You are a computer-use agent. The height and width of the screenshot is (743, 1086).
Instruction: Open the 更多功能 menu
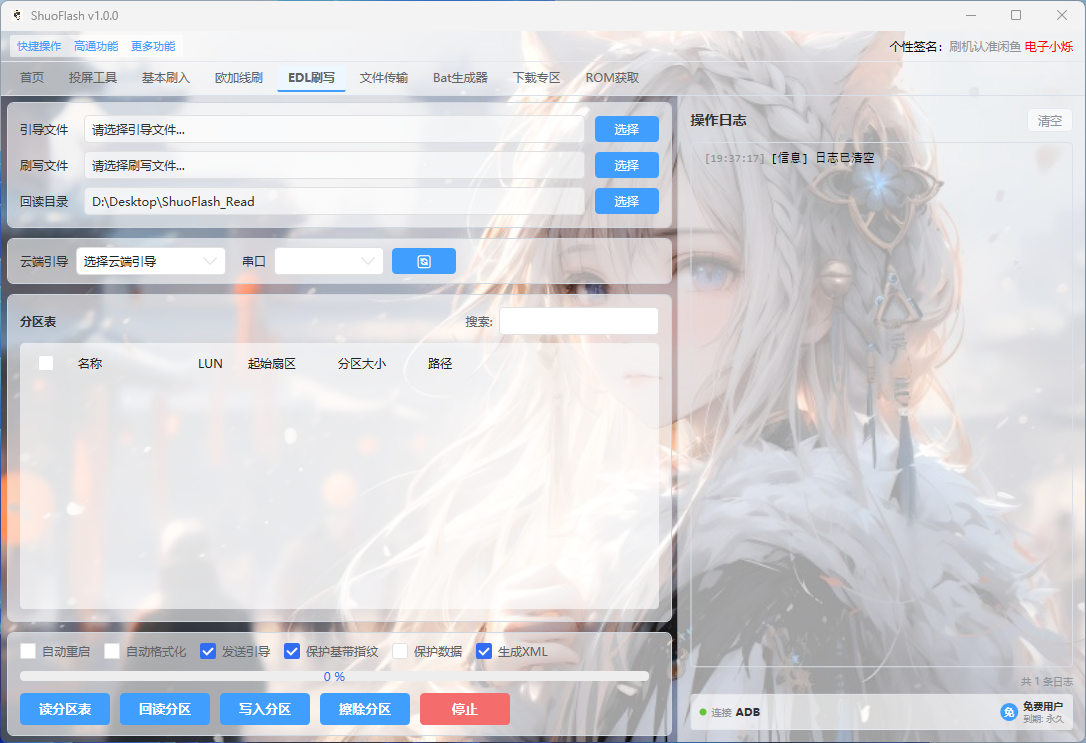[x=152, y=46]
